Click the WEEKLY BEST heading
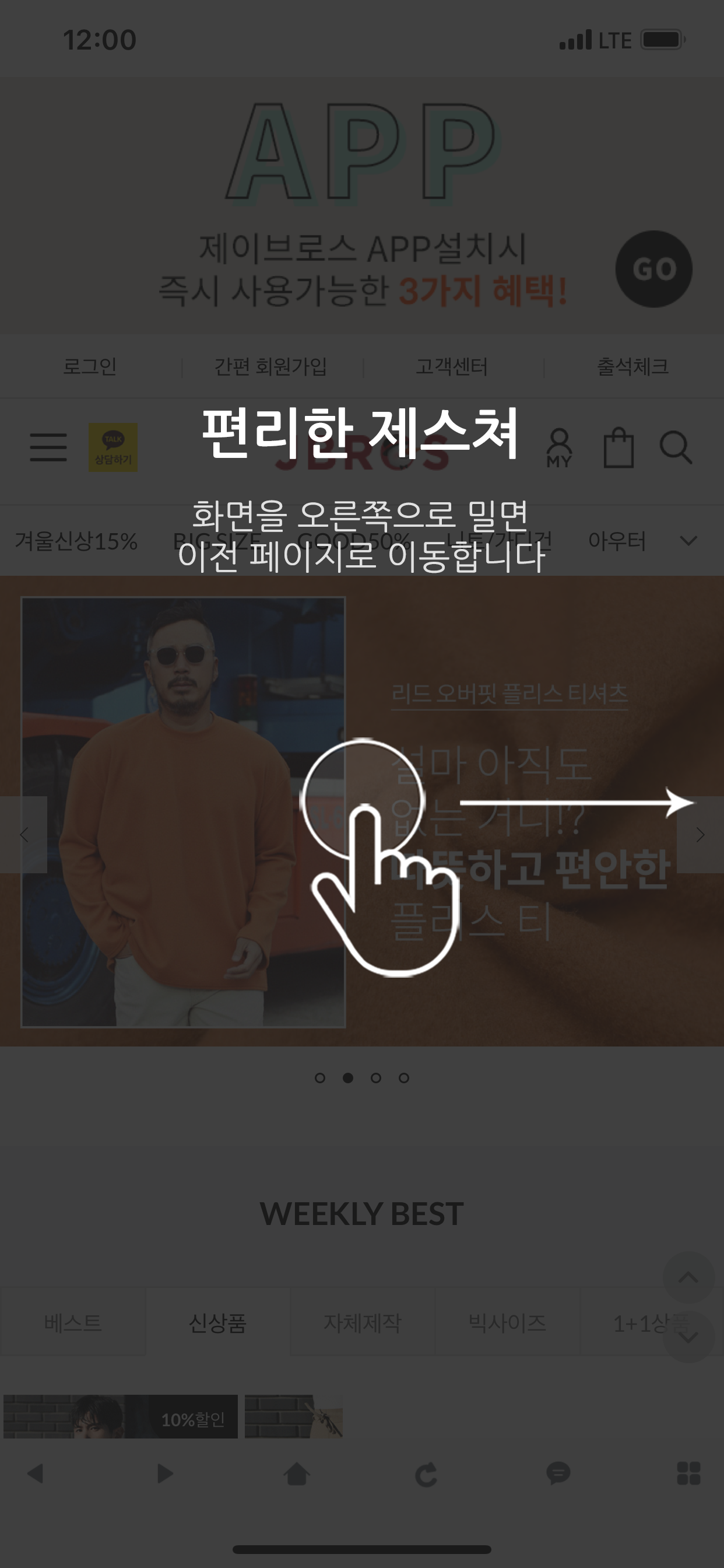This screenshot has width=724, height=1568. [x=362, y=1214]
